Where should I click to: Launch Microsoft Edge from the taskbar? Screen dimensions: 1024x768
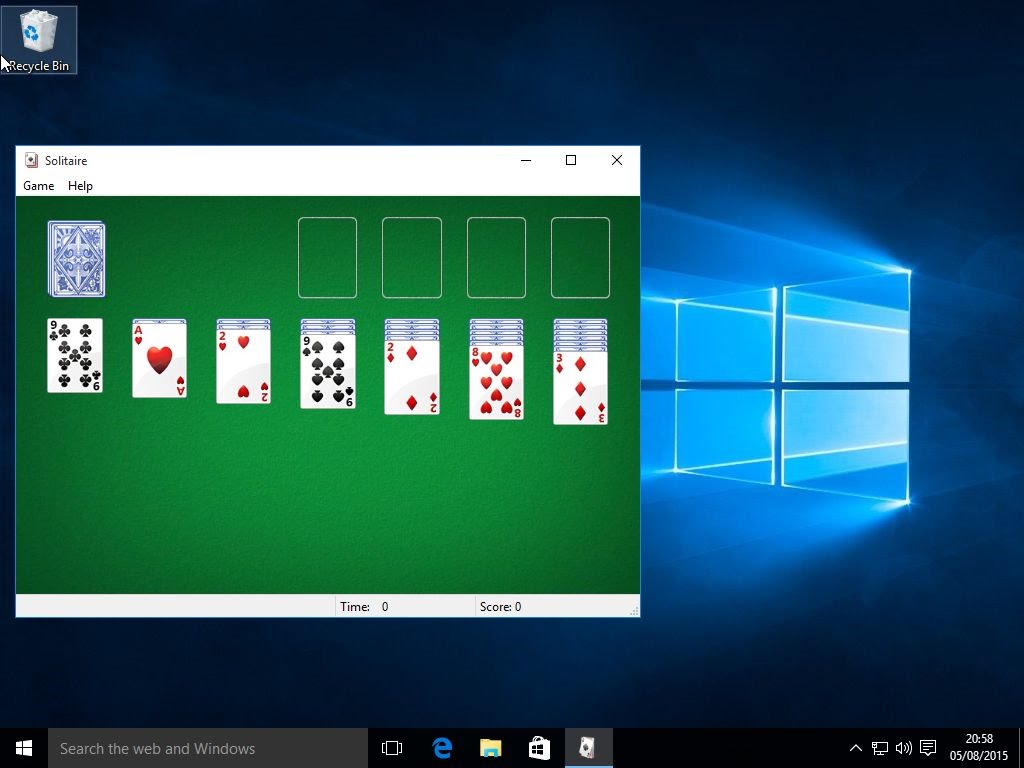[x=442, y=748]
